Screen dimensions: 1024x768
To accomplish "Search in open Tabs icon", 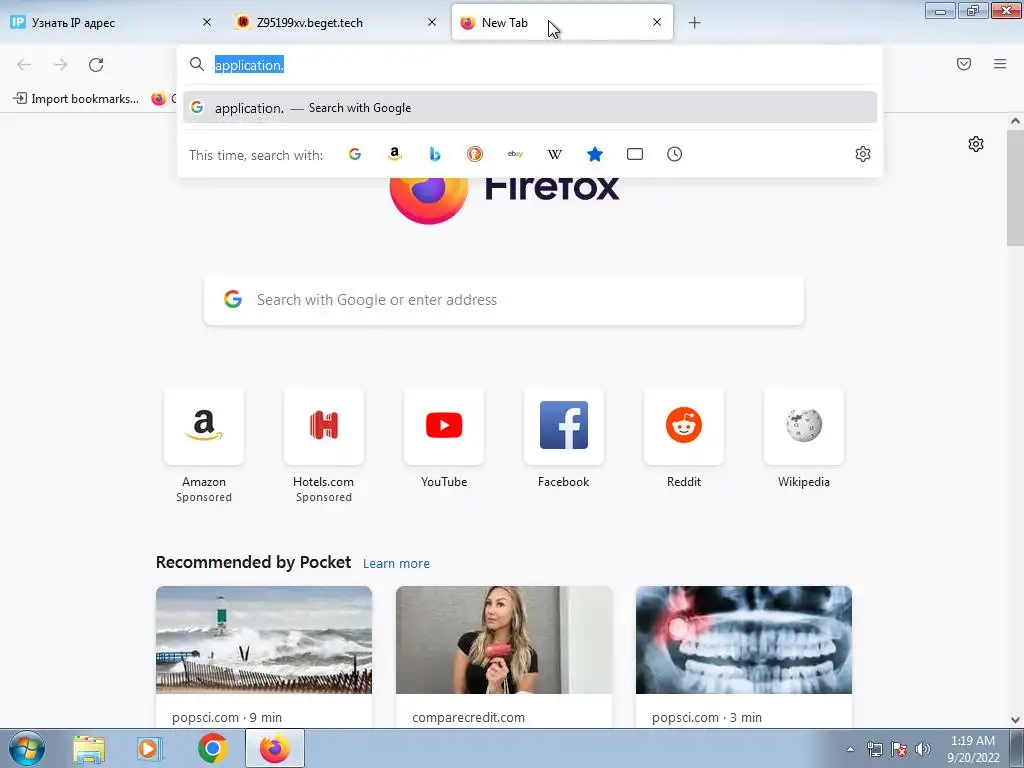I will pyautogui.click(x=635, y=154).
